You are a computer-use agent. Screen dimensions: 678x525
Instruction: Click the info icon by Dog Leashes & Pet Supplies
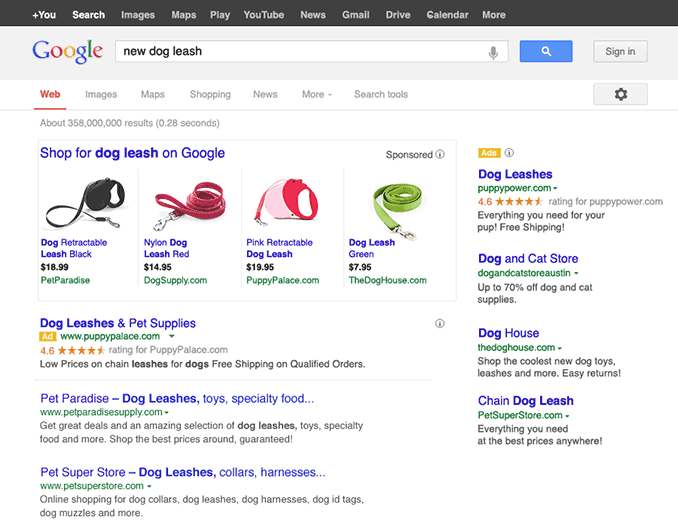click(440, 324)
